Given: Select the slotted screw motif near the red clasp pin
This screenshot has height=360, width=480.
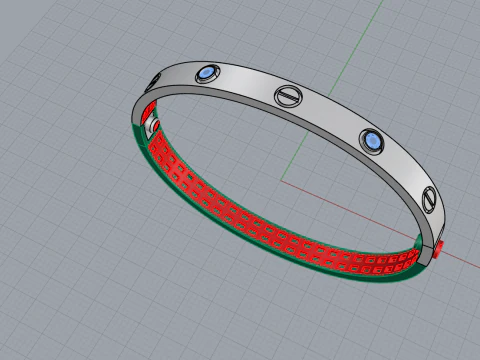Looking at the screenshot, I should 429,200.
